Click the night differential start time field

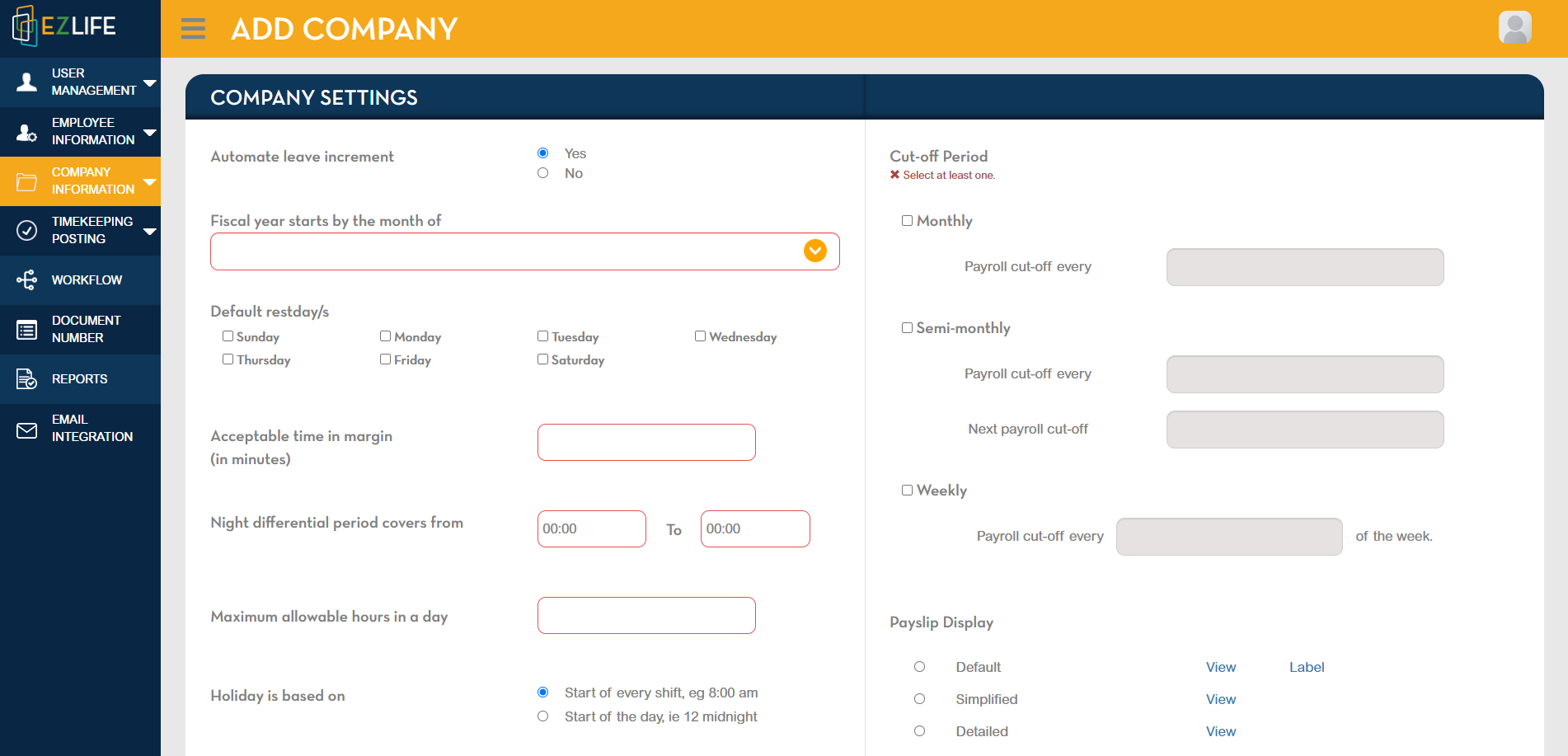click(592, 529)
